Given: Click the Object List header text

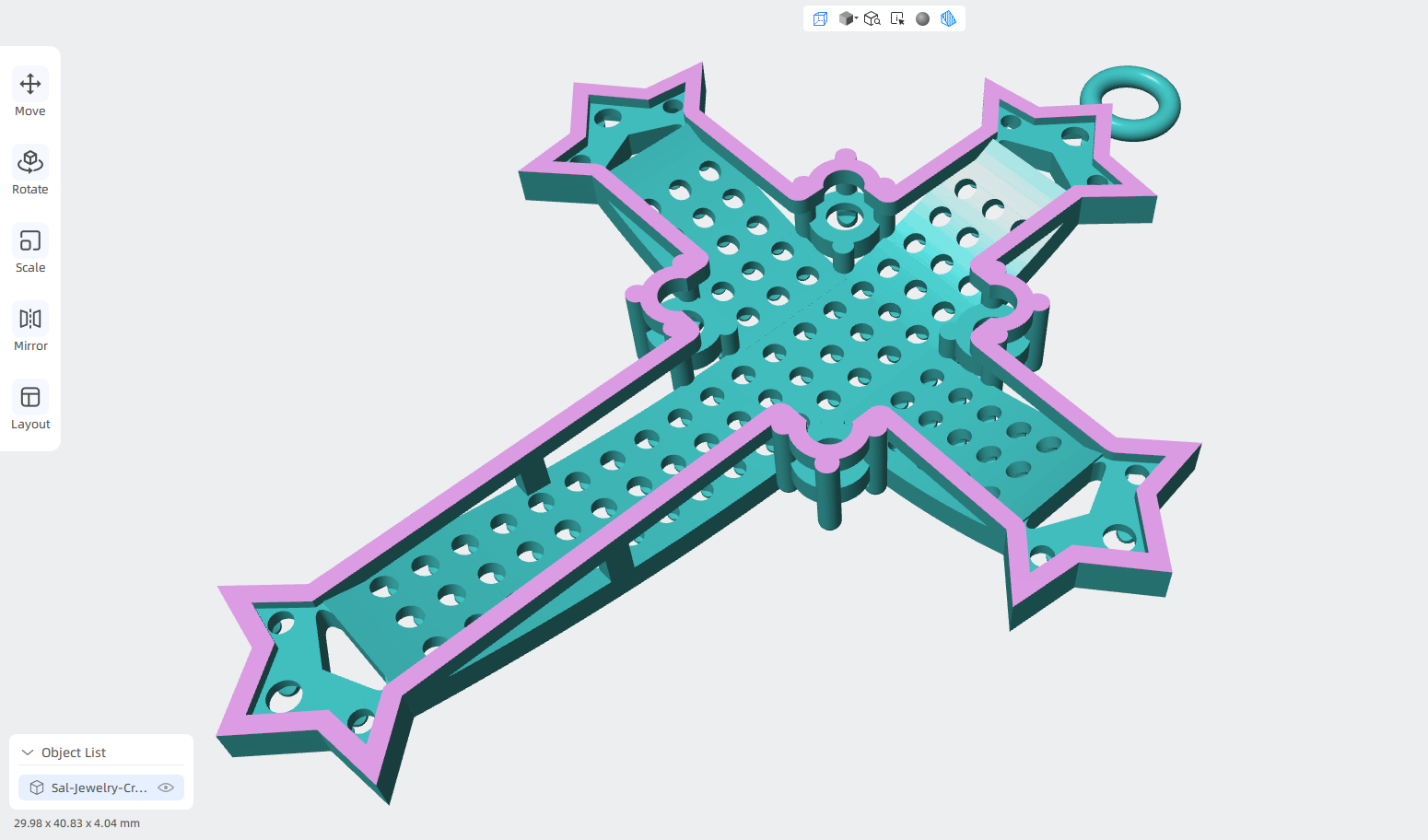Looking at the screenshot, I should [x=74, y=752].
